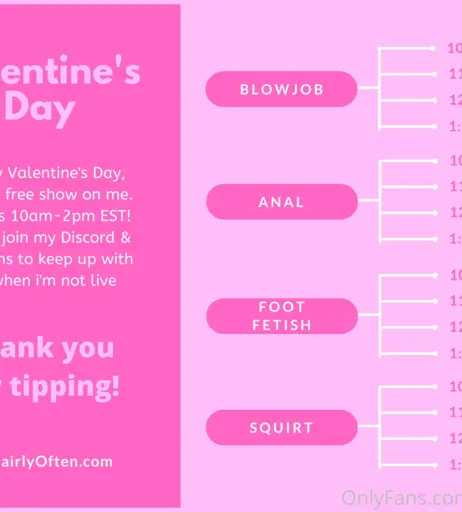462x512 pixels.
Task: Click the 'free show on me.' text line
Action: click(68, 194)
